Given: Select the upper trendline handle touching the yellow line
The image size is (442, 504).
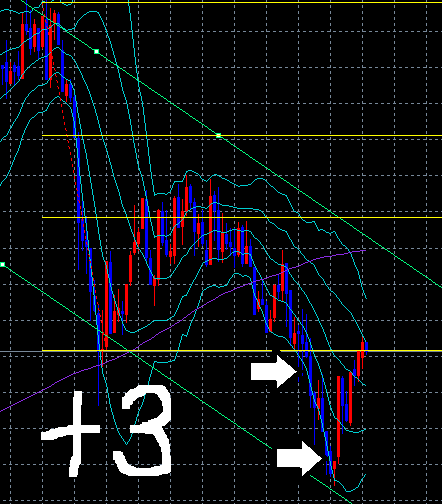Looking at the screenshot, I should click(x=219, y=136).
